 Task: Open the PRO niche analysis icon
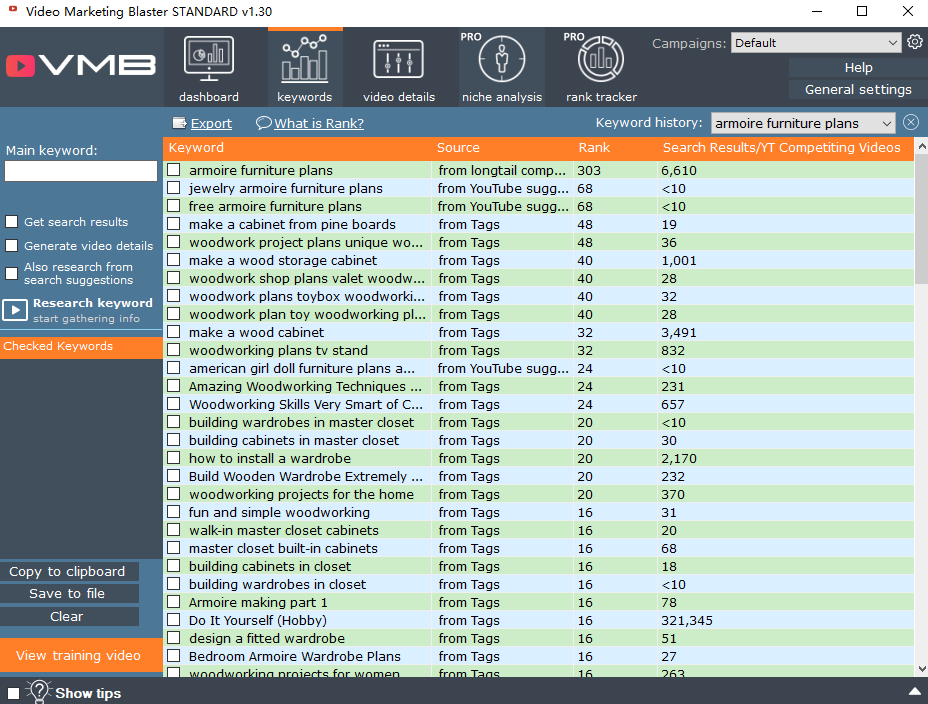502,60
